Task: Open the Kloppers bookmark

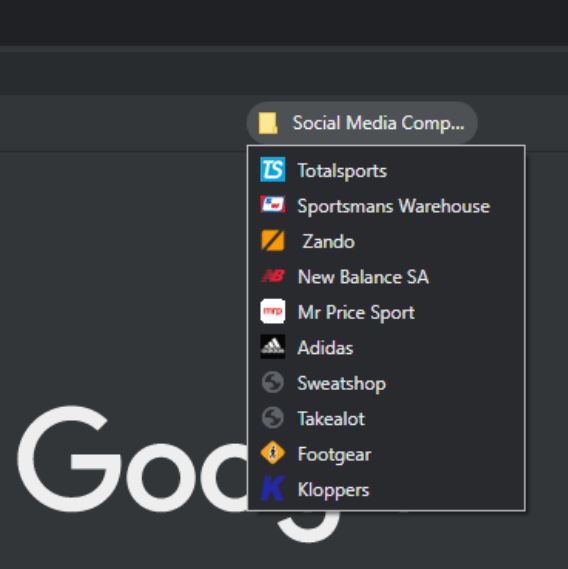Action: [x=386, y=489]
